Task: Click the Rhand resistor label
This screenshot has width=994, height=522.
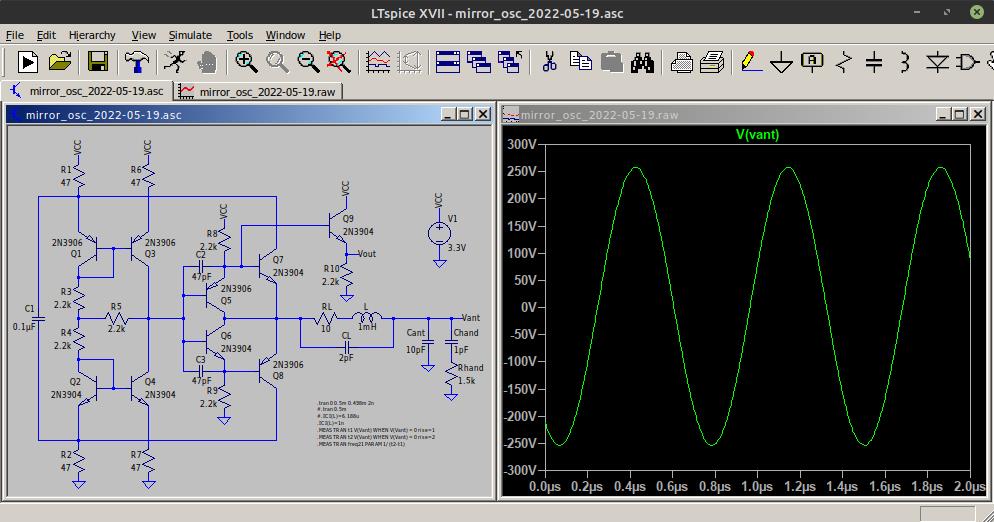Action: point(470,368)
